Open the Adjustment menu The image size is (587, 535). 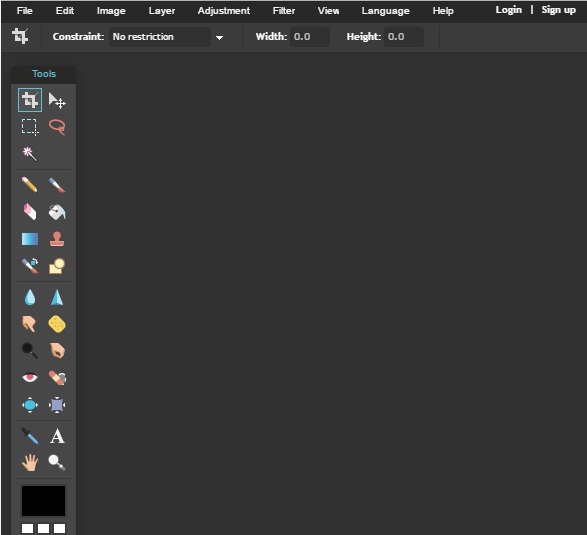[x=224, y=11]
